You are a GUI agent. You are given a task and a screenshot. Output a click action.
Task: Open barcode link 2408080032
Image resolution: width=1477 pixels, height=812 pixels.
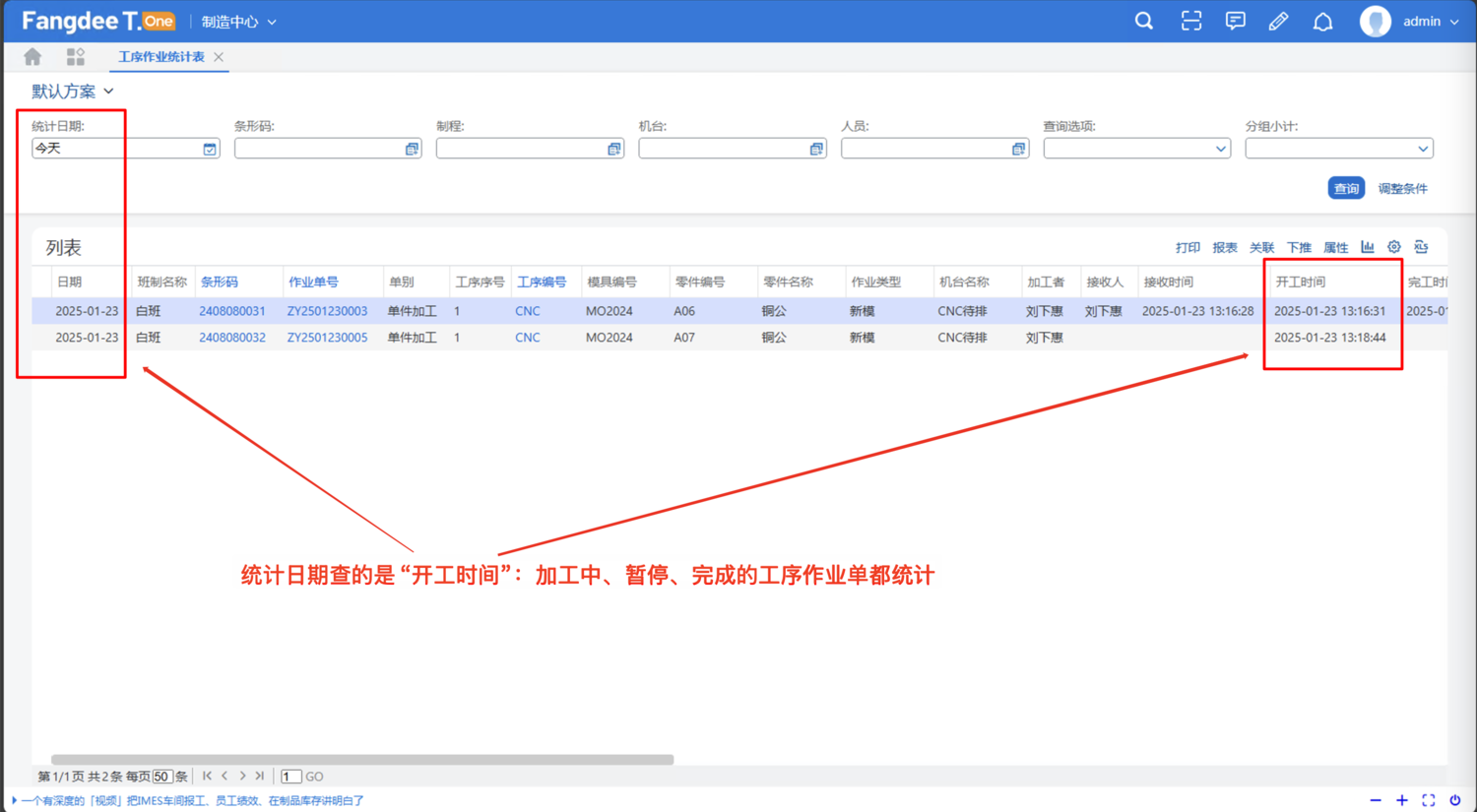pyautogui.click(x=232, y=338)
